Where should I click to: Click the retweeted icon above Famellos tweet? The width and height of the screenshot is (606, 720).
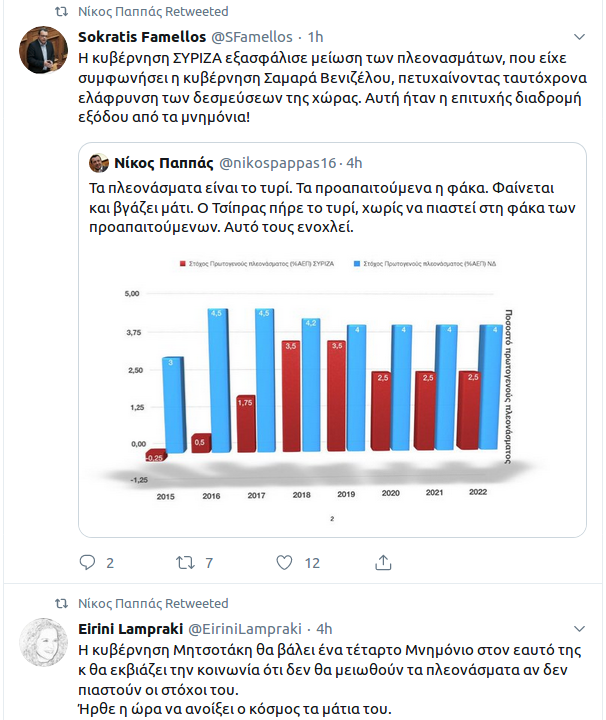tap(62, 11)
